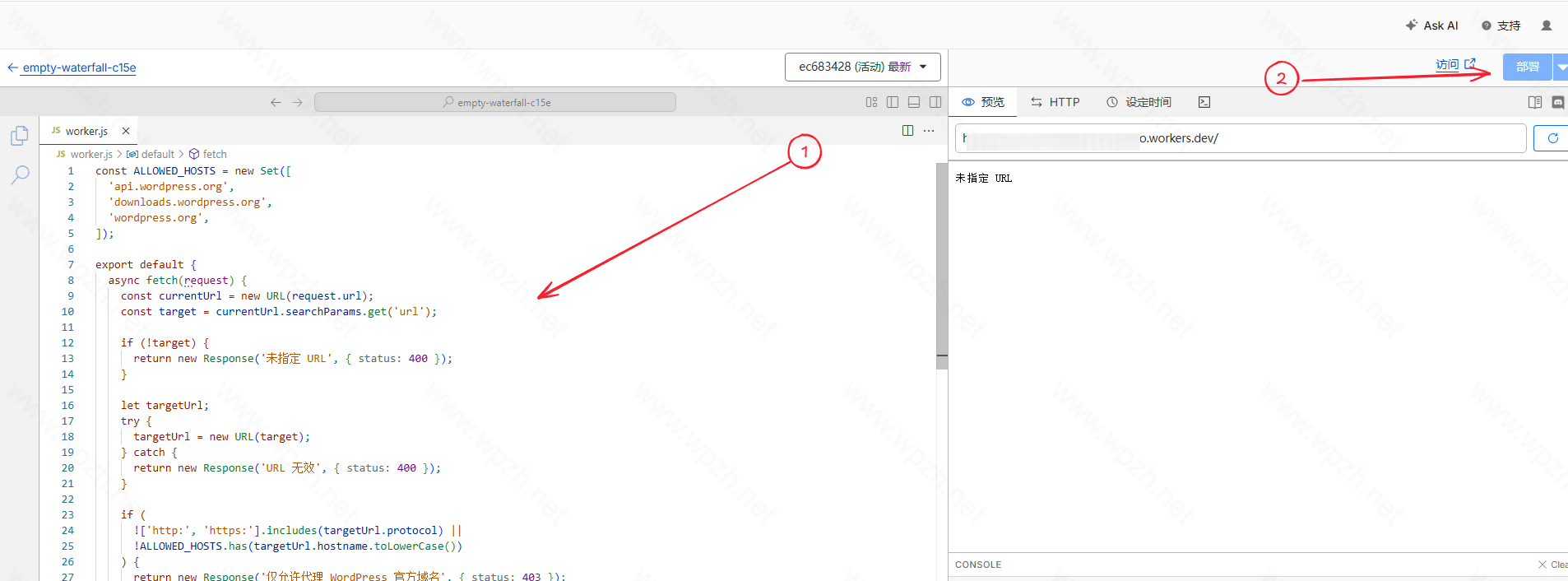Navigate back in the editor history
The image size is (1568, 581).
click(x=276, y=102)
